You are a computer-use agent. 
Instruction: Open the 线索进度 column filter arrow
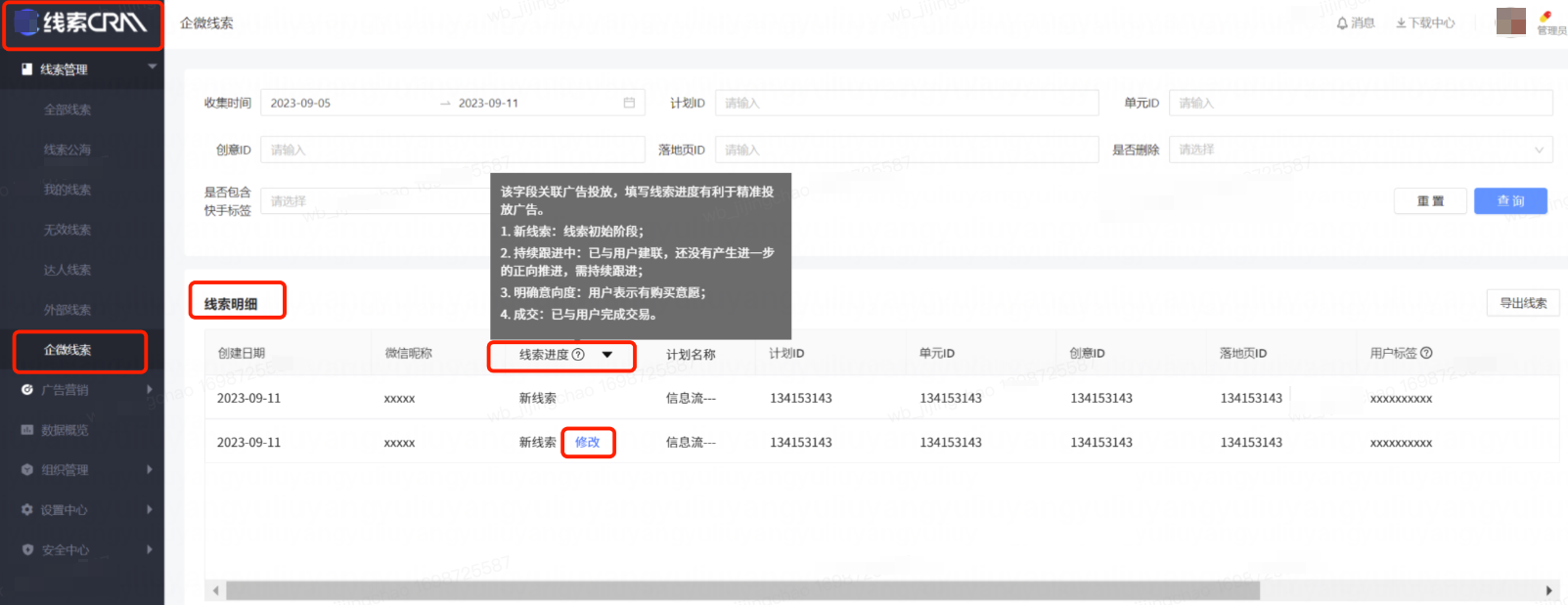(x=607, y=355)
